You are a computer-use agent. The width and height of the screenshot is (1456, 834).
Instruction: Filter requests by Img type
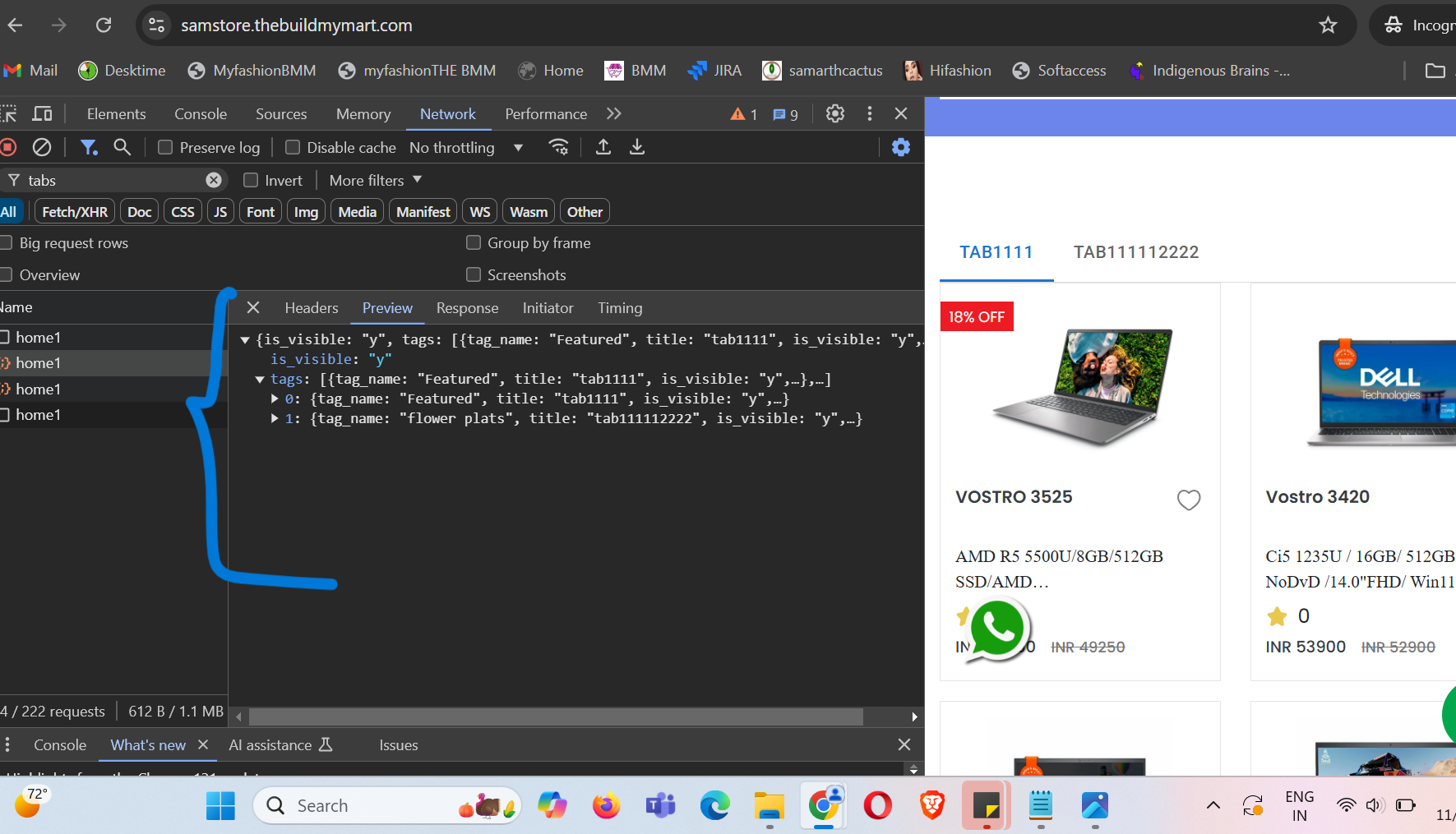(306, 212)
